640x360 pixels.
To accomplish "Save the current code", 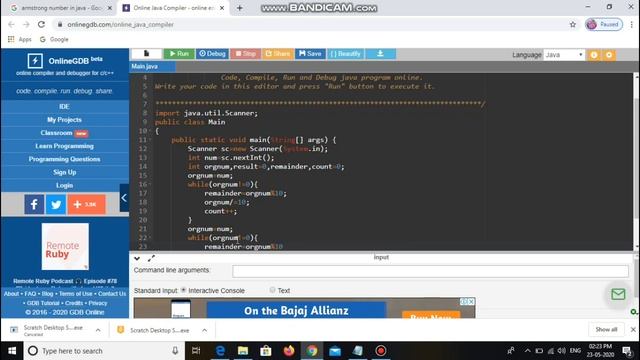I will click(x=310, y=53).
